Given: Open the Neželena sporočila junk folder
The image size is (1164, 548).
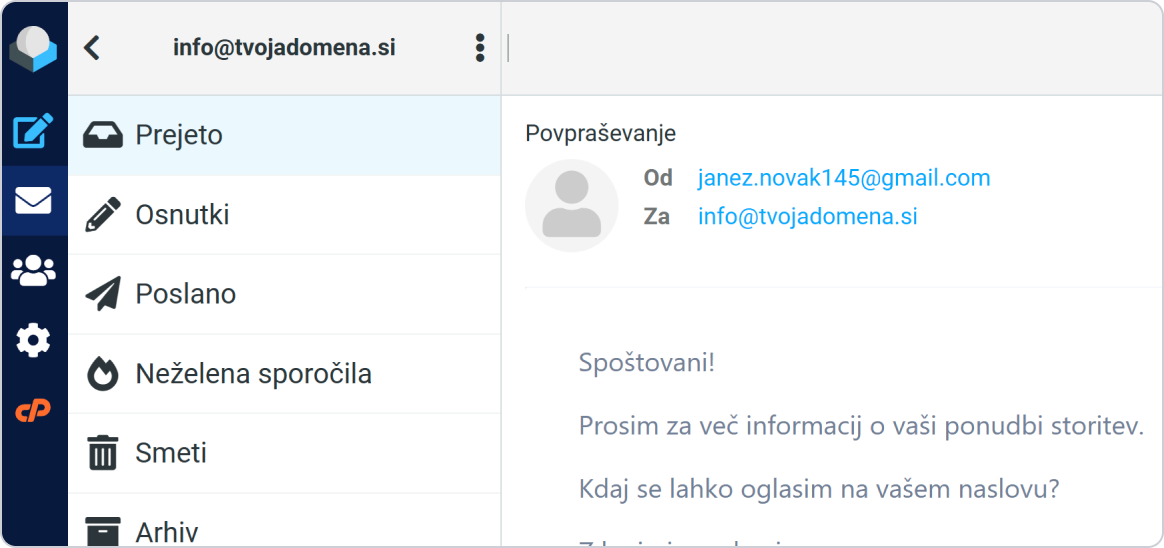Looking at the screenshot, I should click(x=284, y=374).
